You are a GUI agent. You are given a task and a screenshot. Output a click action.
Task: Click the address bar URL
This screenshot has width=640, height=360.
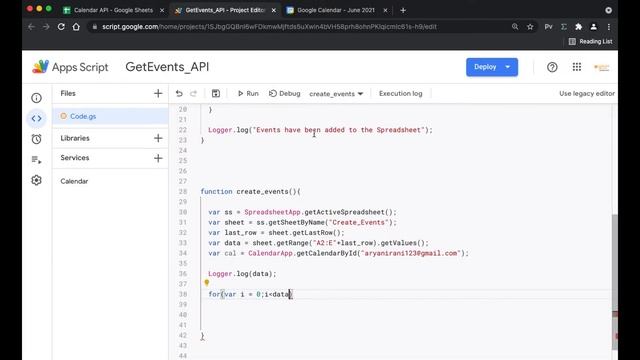click(269, 27)
